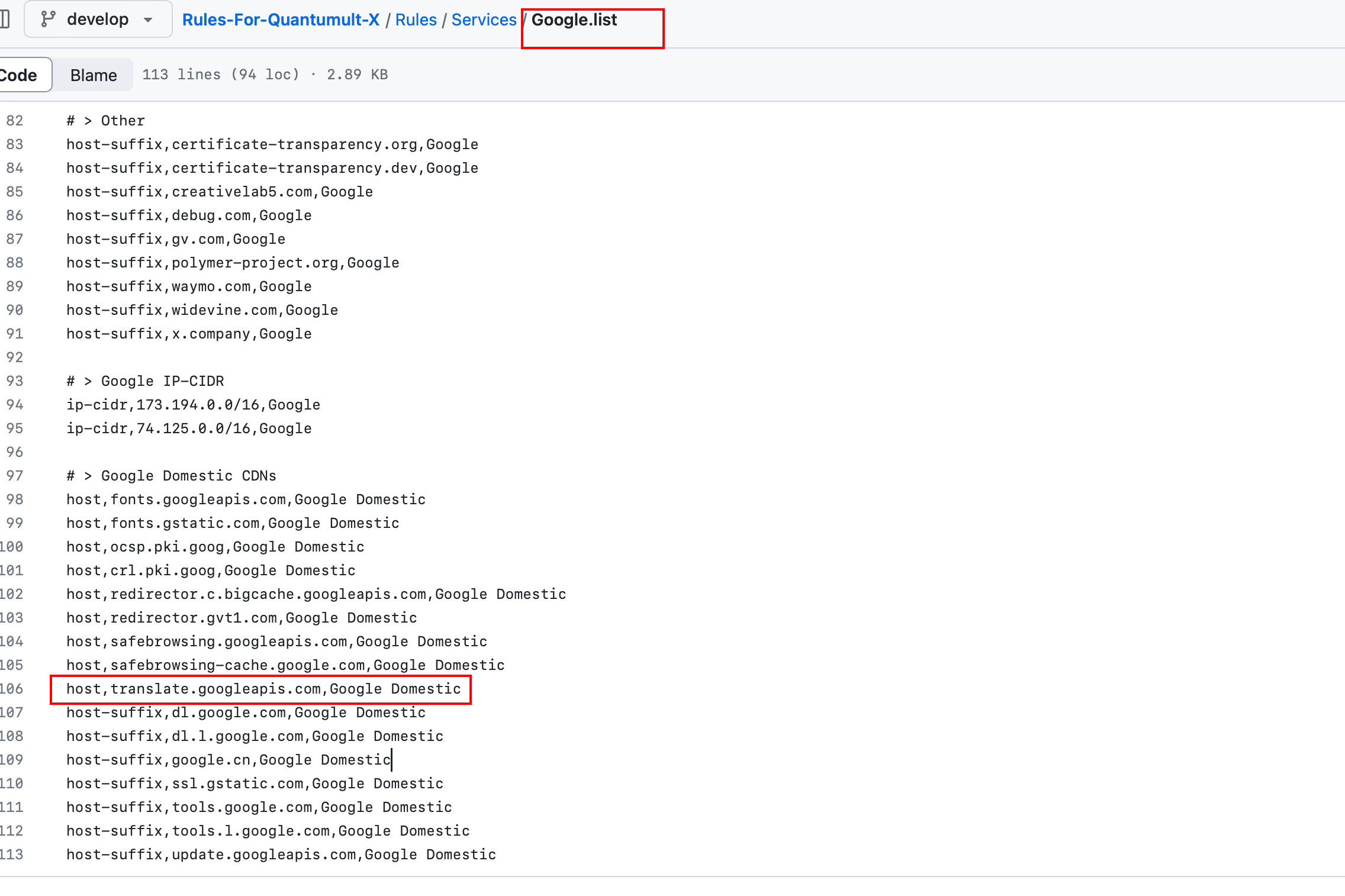
Task: Click the translate.googleapis.com rule line
Action: coord(263,689)
